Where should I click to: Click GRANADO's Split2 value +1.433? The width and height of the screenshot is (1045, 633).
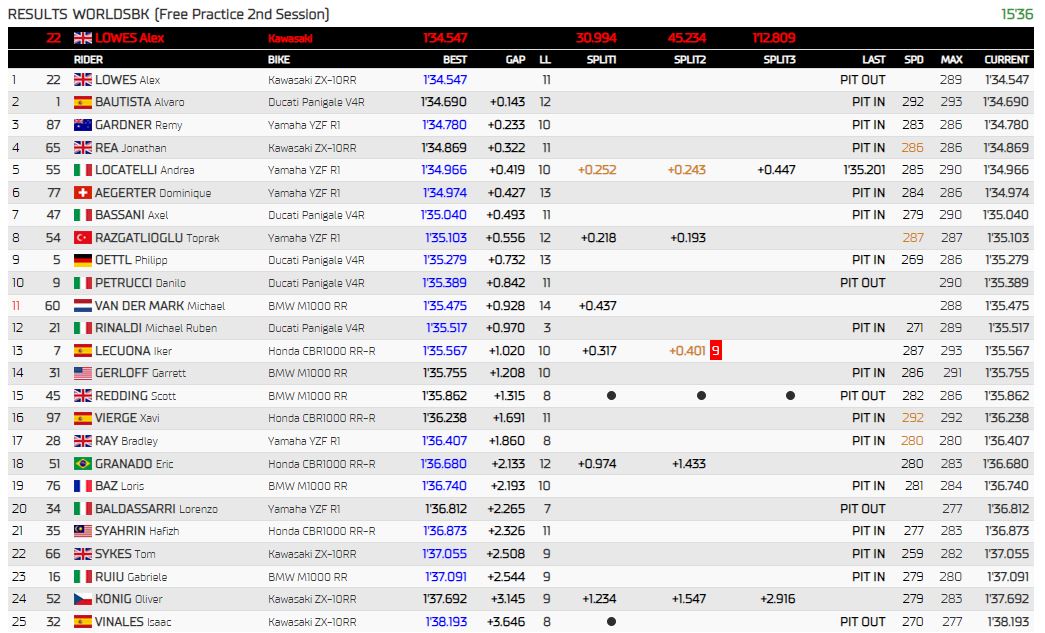click(688, 464)
